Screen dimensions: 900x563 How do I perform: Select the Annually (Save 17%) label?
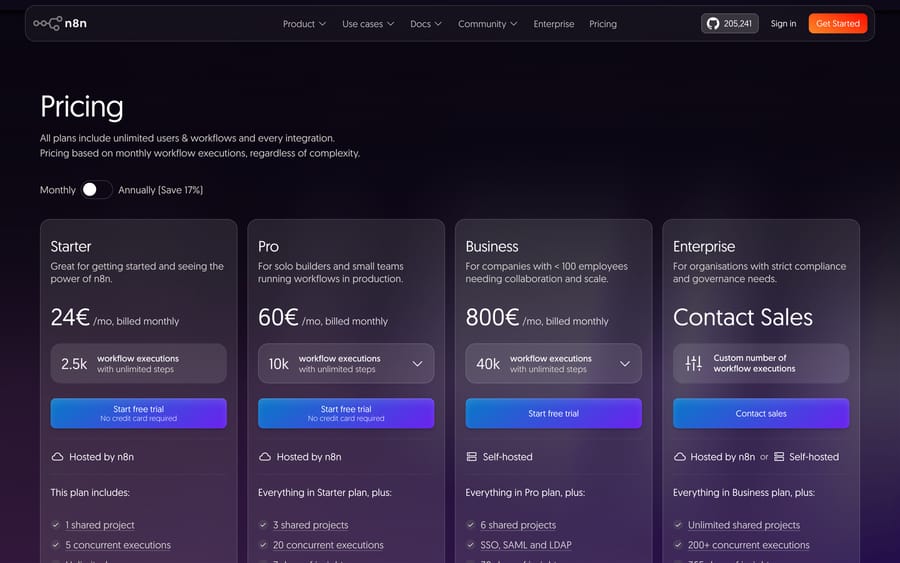point(161,190)
